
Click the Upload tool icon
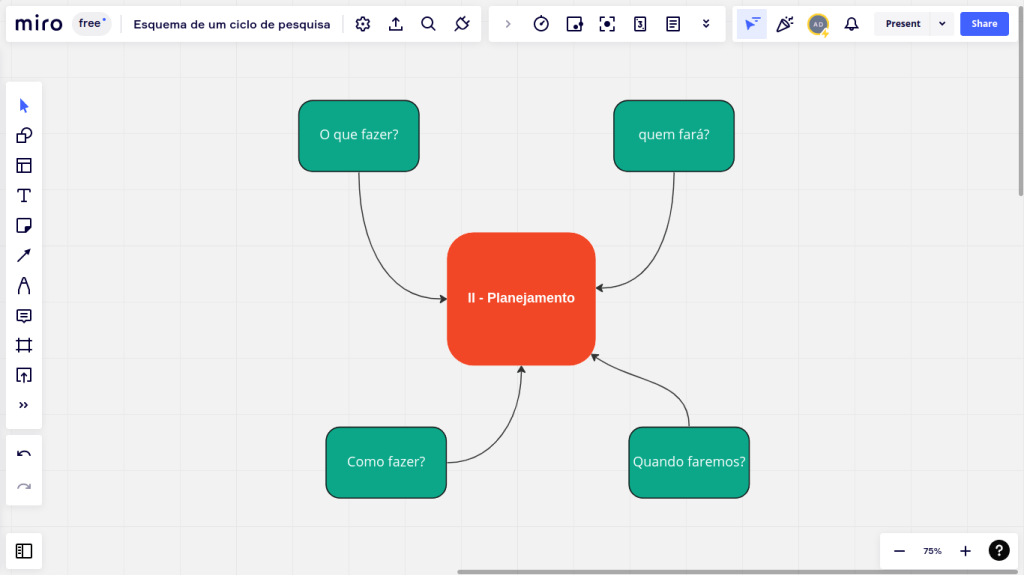24,376
